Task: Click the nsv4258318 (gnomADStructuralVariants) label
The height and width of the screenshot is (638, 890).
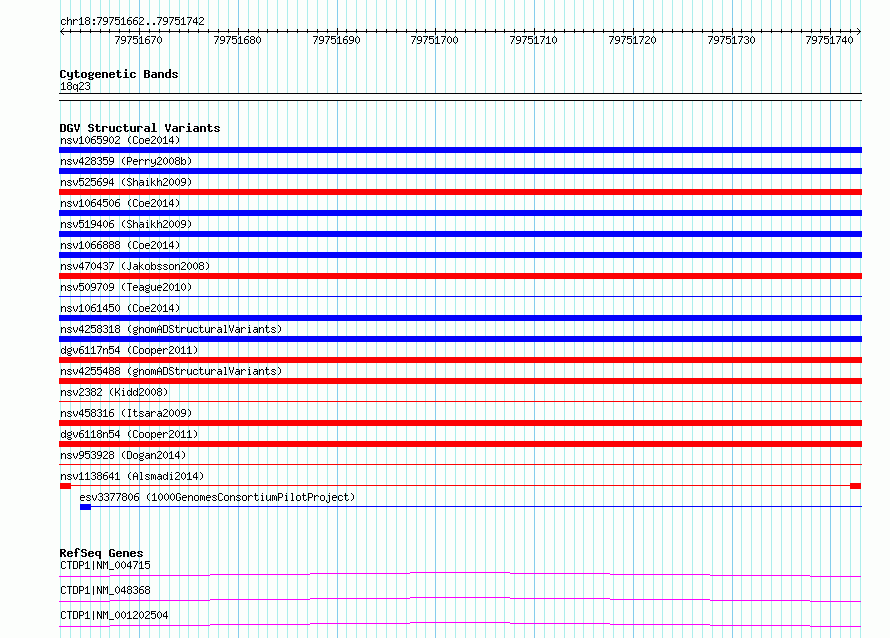Action: pos(171,329)
